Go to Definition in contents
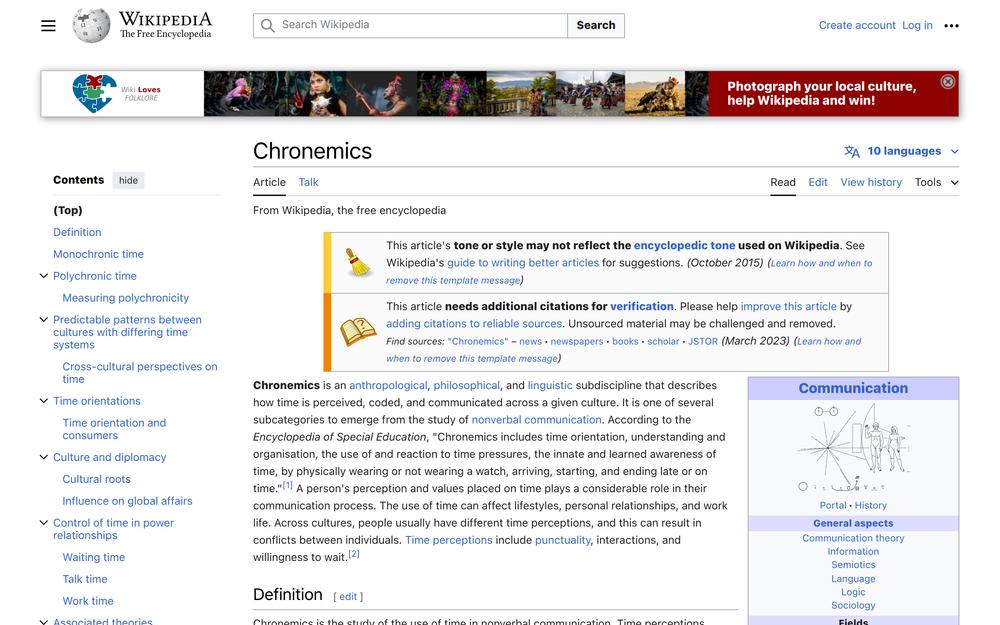1000x625 pixels. pyautogui.click(x=77, y=232)
